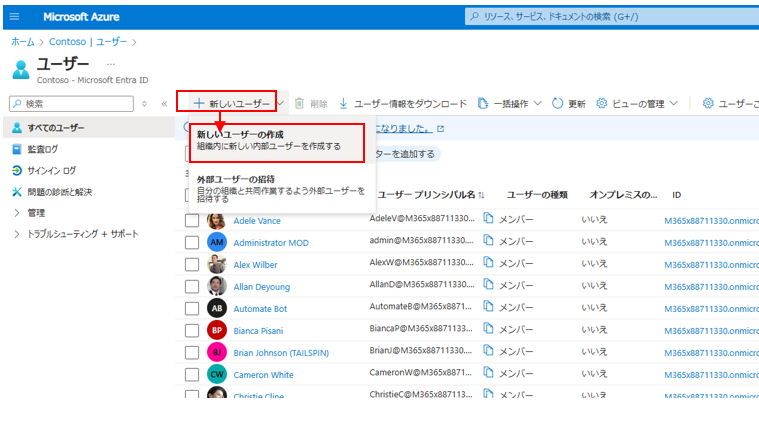
Task: Click the 新しいユーザー button
Action: point(232,104)
